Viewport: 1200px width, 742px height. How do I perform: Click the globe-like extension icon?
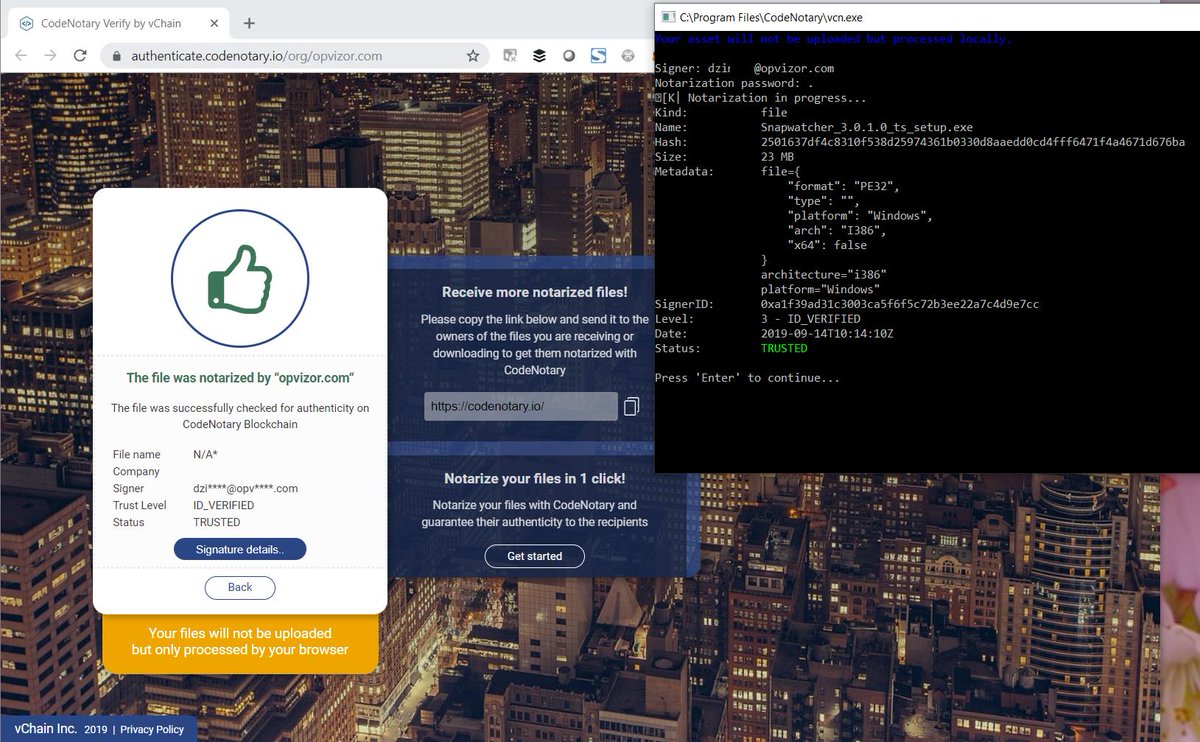628,56
